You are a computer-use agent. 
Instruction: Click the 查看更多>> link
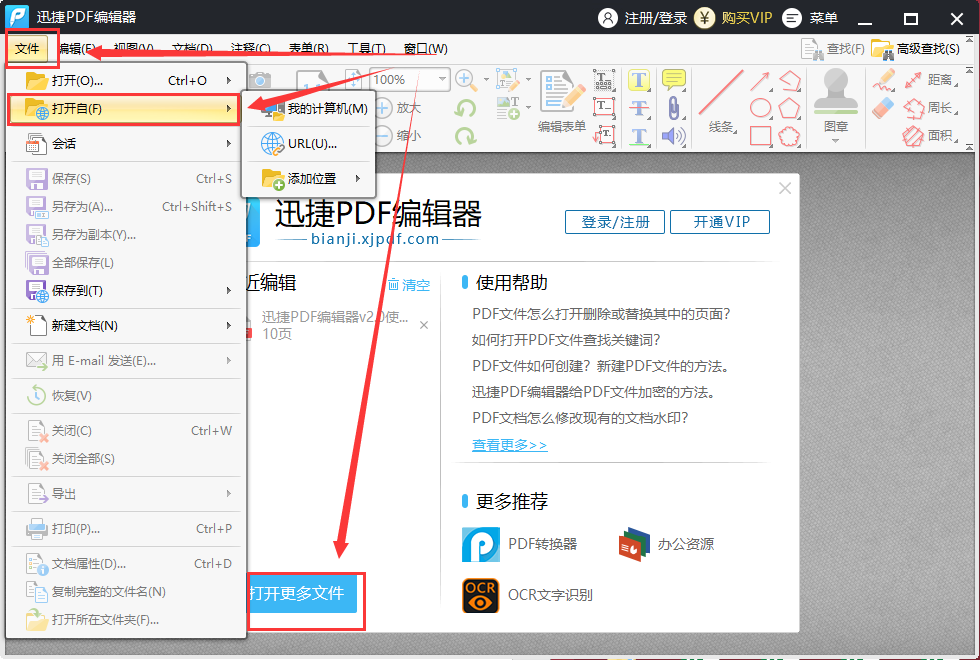click(509, 446)
